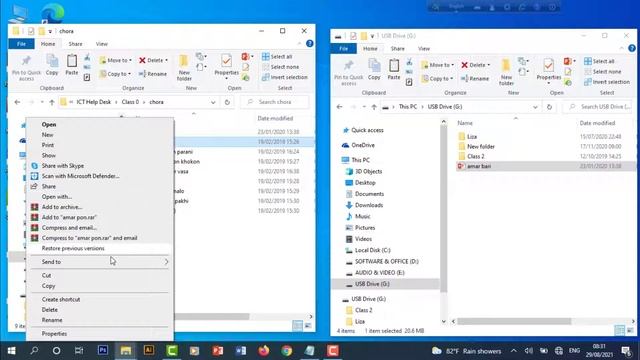Select Documents in navigation pane
This screenshot has width=640, height=360.
click(369, 194)
